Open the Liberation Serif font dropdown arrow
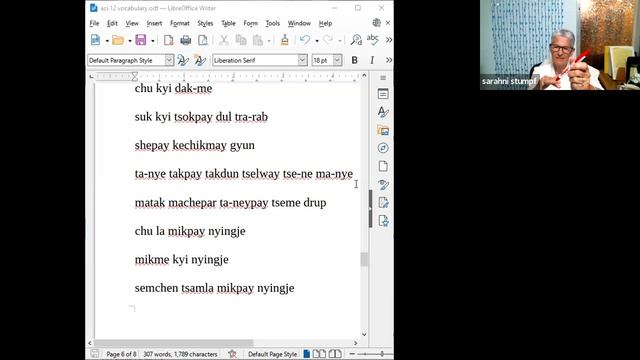 tap(302, 60)
